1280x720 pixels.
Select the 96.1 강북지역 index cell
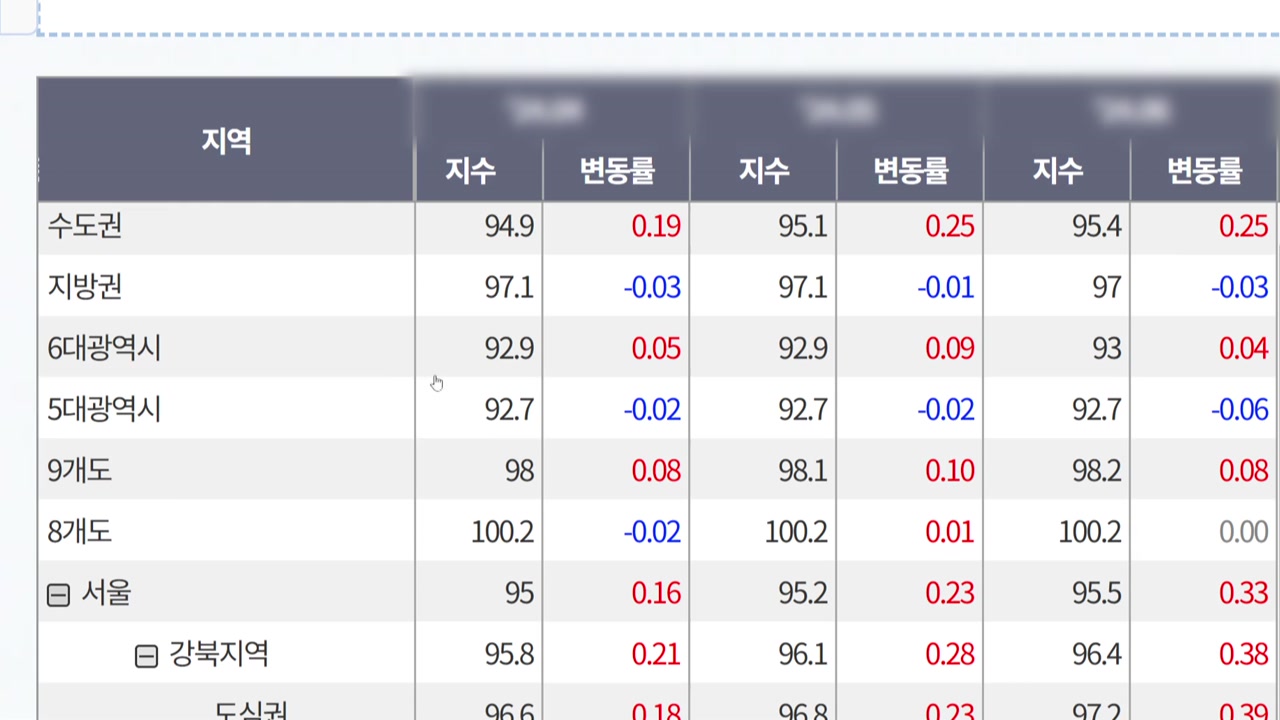pos(803,654)
